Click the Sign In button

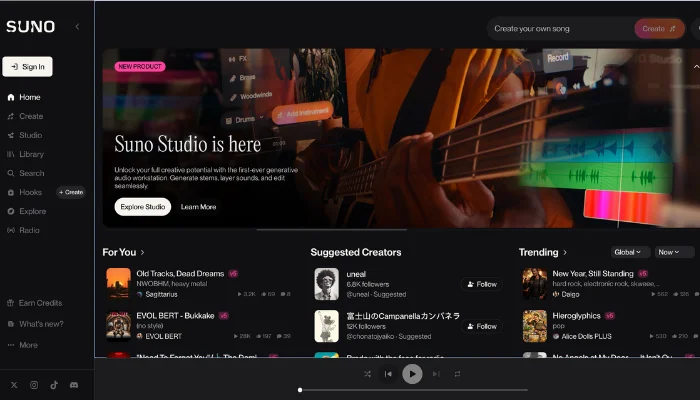27,67
